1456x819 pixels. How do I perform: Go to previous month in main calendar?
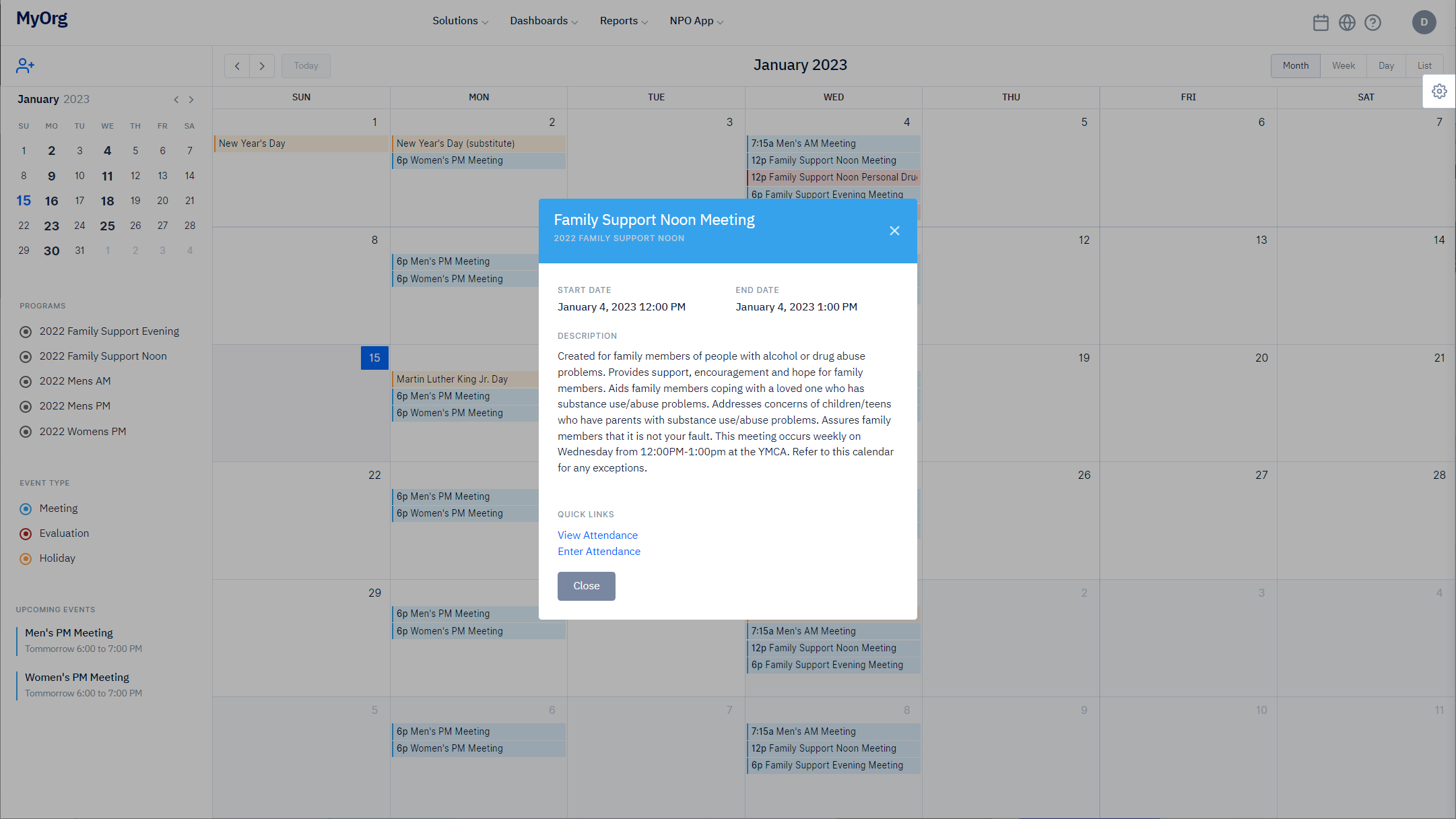pyautogui.click(x=237, y=66)
